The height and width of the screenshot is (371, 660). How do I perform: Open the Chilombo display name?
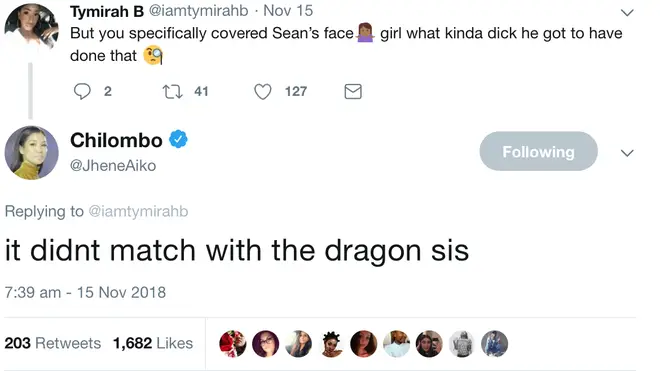116,140
